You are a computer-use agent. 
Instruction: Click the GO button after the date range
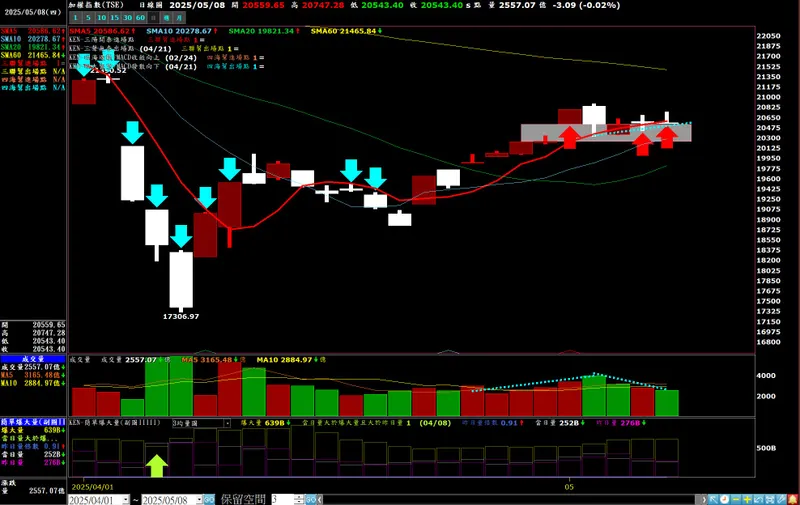(x=209, y=500)
